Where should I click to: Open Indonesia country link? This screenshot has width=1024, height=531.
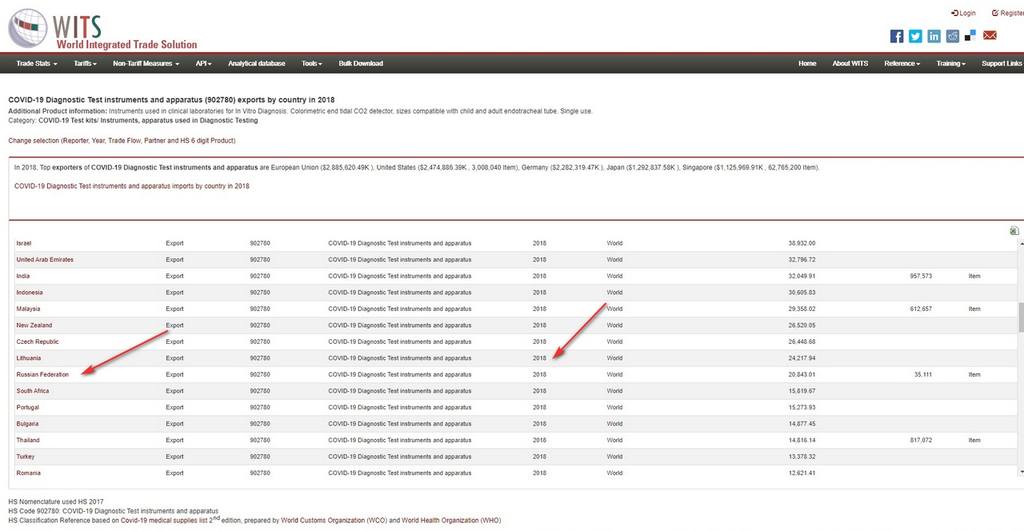tap(29, 293)
